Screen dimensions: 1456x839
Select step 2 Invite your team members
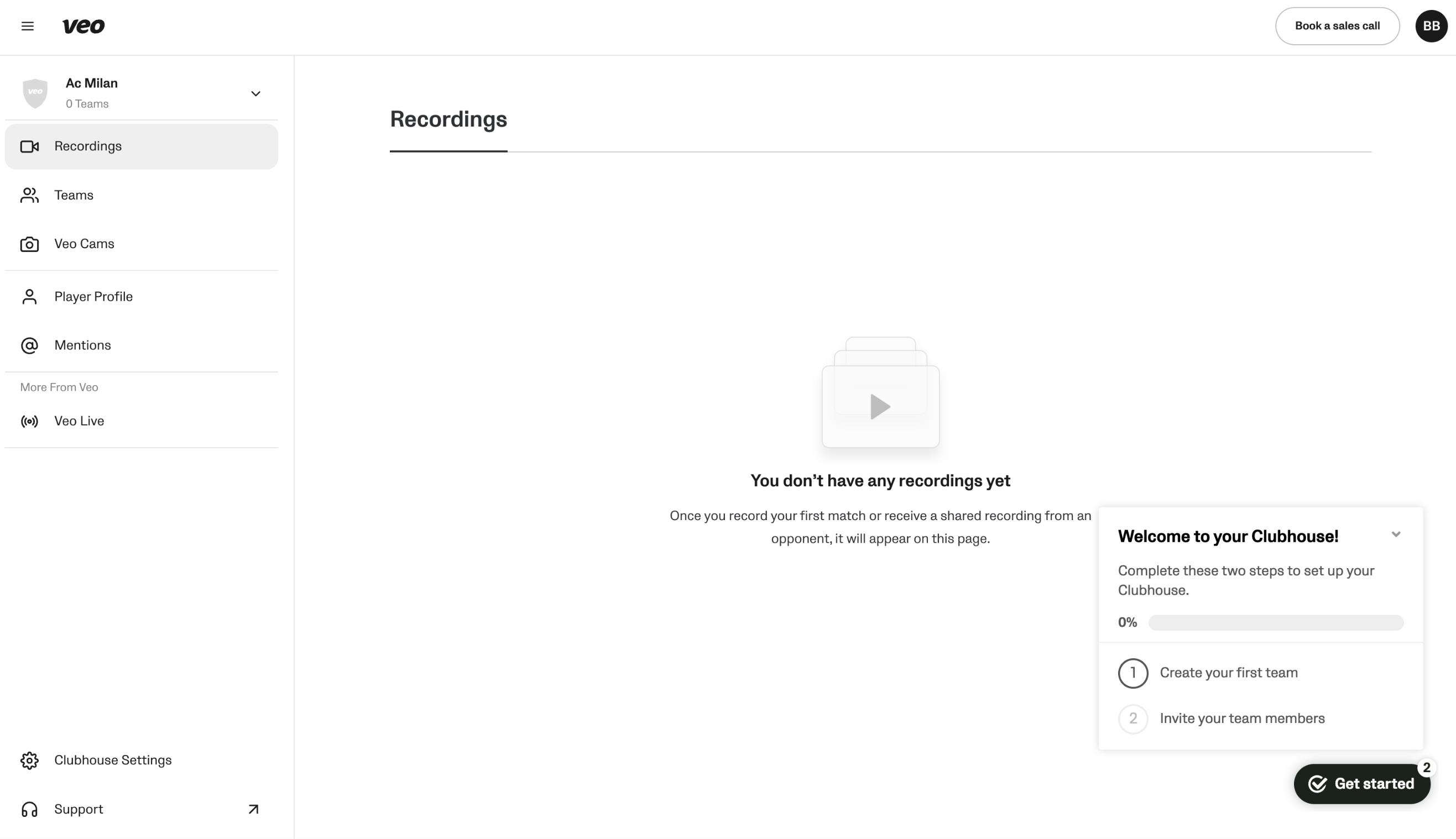tap(1241, 719)
